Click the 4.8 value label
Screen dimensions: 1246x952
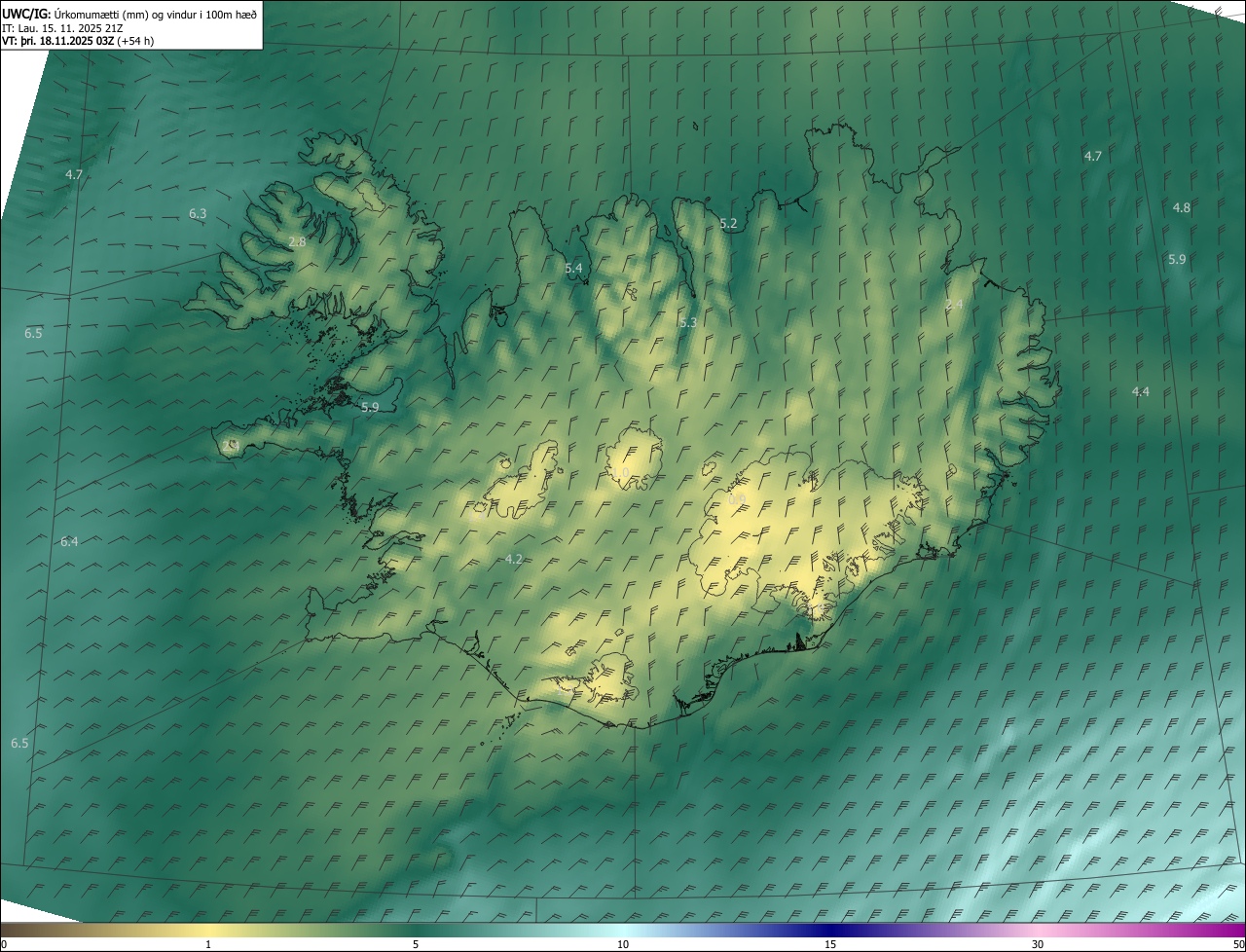coord(1182,207)
